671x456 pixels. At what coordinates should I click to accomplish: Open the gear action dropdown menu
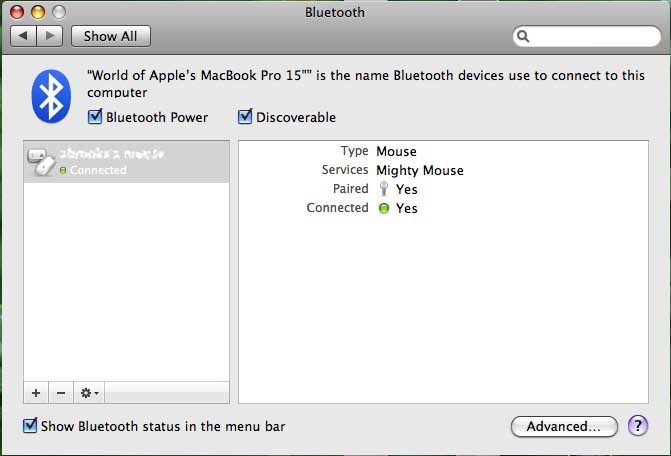89,393
